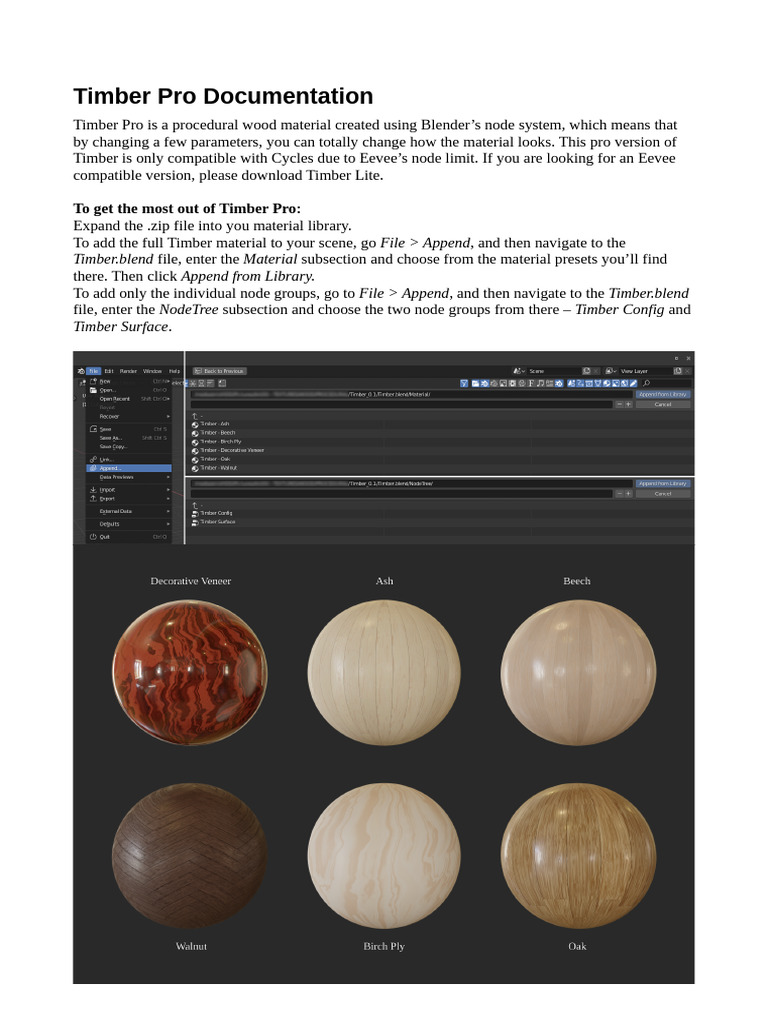
Task: Click the Export arrow icon in File menu
Action: click(x=93, y=498)
